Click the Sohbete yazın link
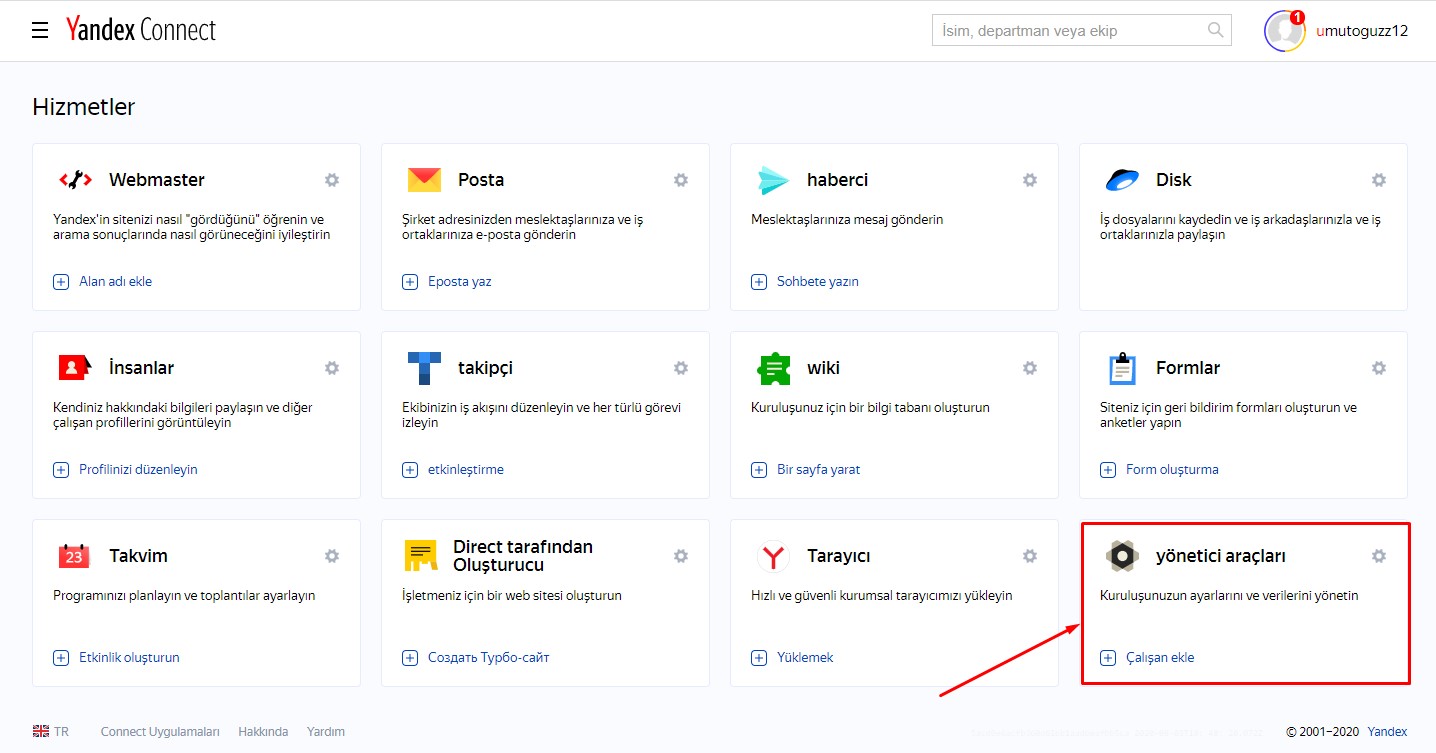Viewport: 1436px width, 753px height. tap(818, 282)
